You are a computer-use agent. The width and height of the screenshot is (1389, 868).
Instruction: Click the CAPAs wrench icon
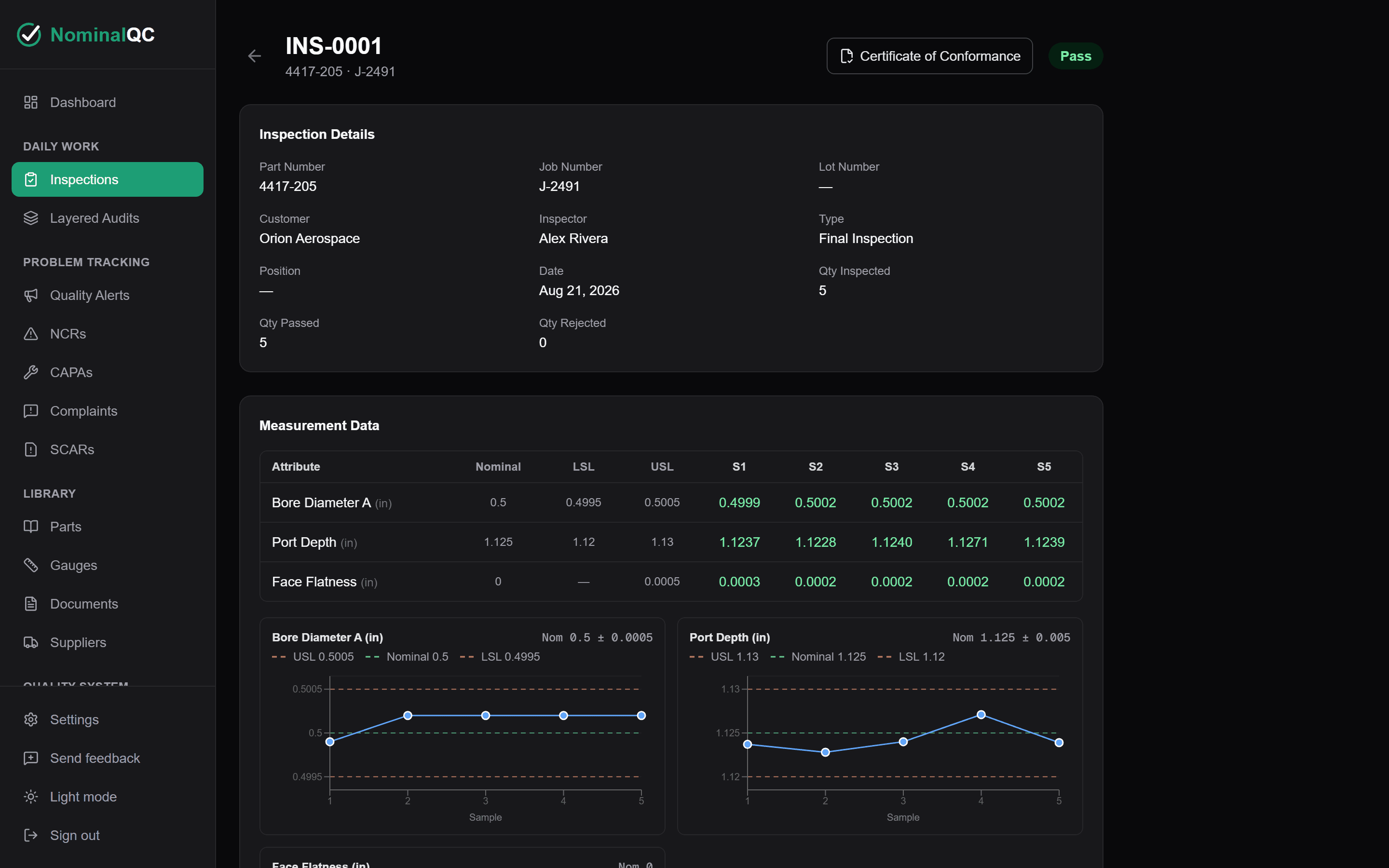tap(31, 373)
